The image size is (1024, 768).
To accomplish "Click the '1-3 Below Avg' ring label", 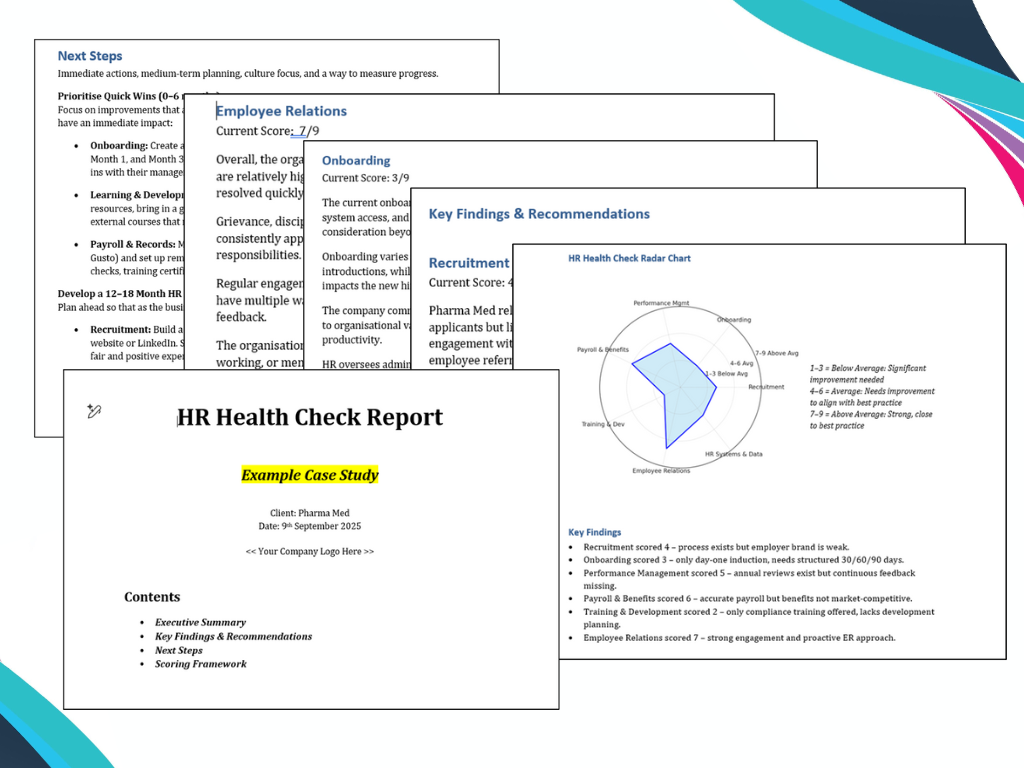I will 727,374.
